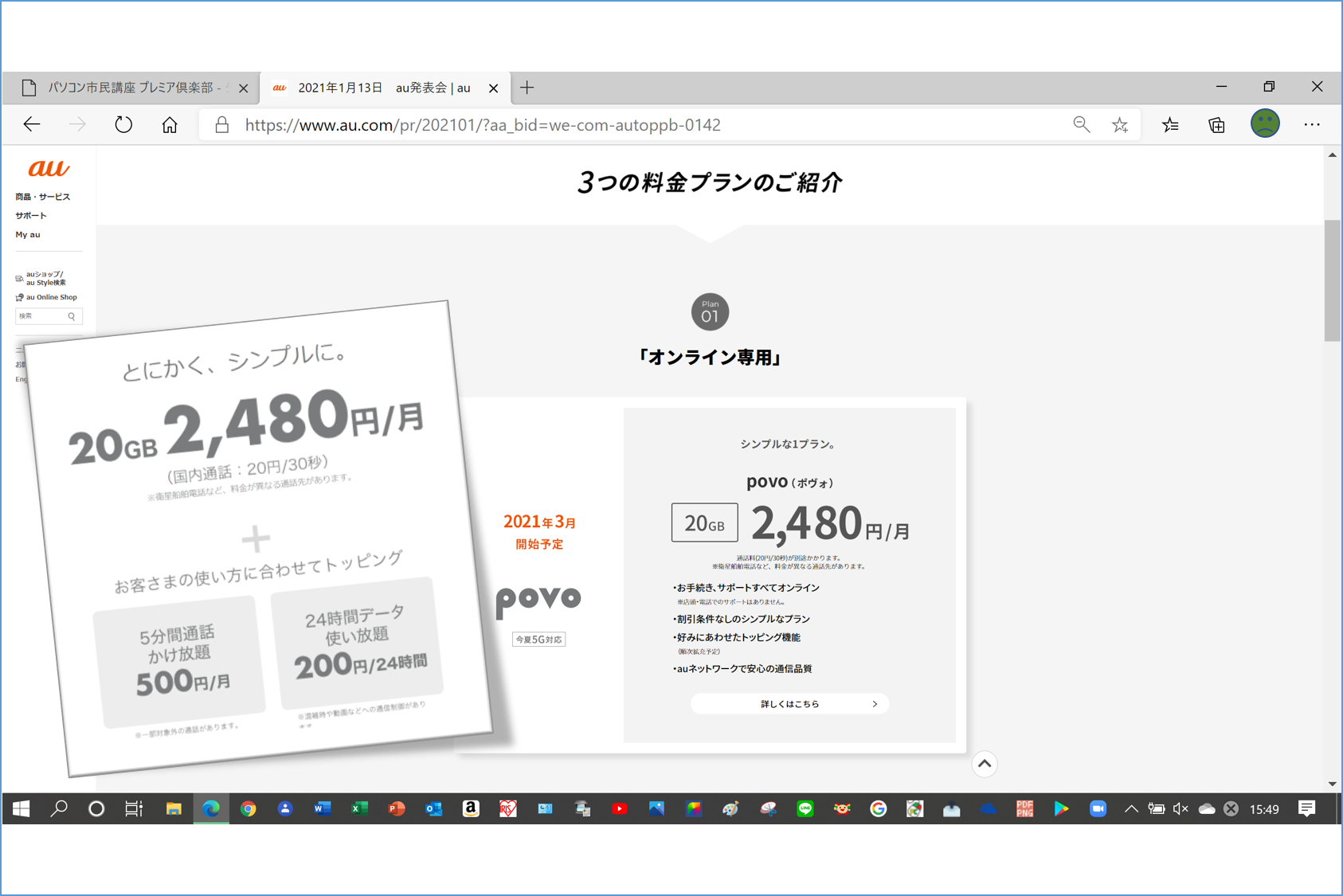Viewport: 1343px width, 896px height.
Task: Open Task View on the taskbar
Action: [x=134, y=809]
